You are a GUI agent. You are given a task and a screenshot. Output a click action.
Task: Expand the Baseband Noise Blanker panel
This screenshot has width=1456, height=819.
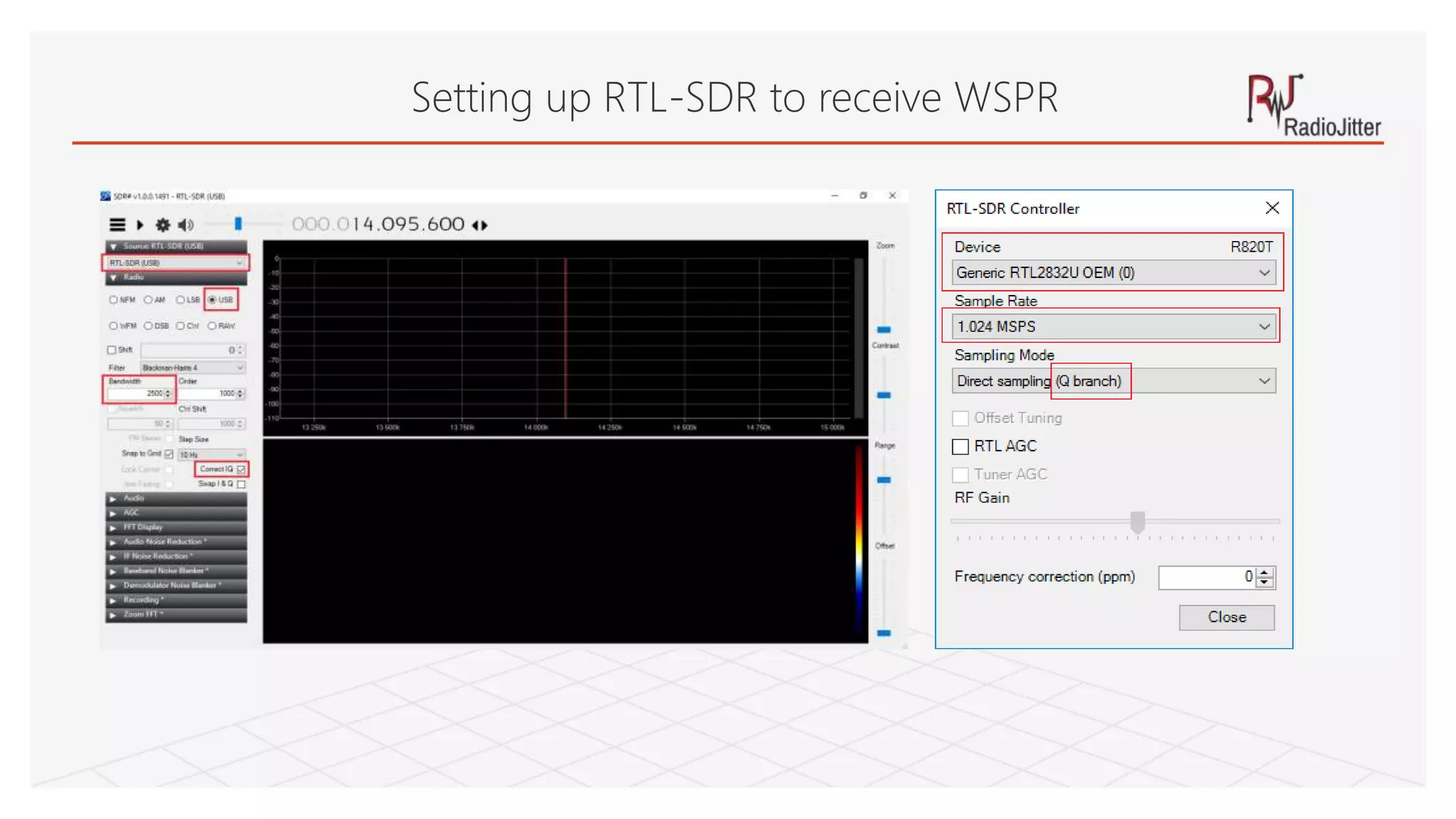(x=176, y=571)
